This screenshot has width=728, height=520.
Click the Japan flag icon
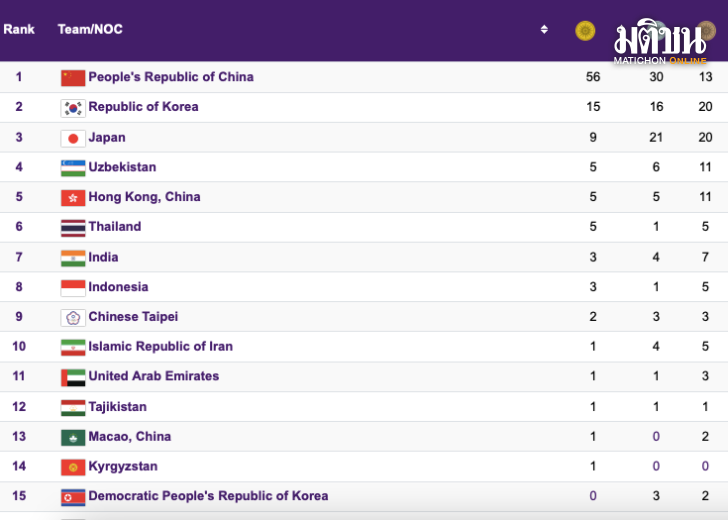(x=73, y=138)
